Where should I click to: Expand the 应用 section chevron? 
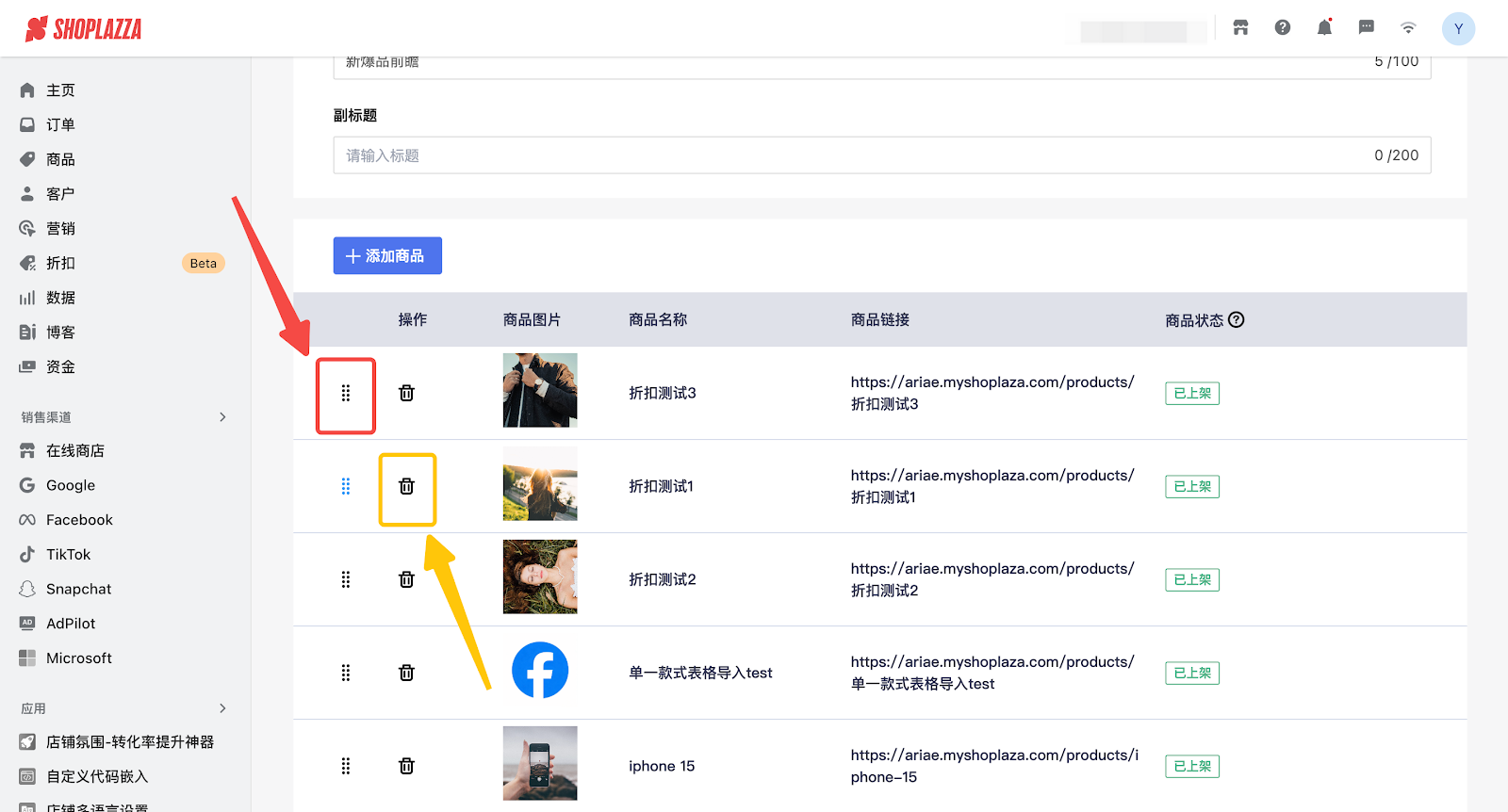[222, 708]
